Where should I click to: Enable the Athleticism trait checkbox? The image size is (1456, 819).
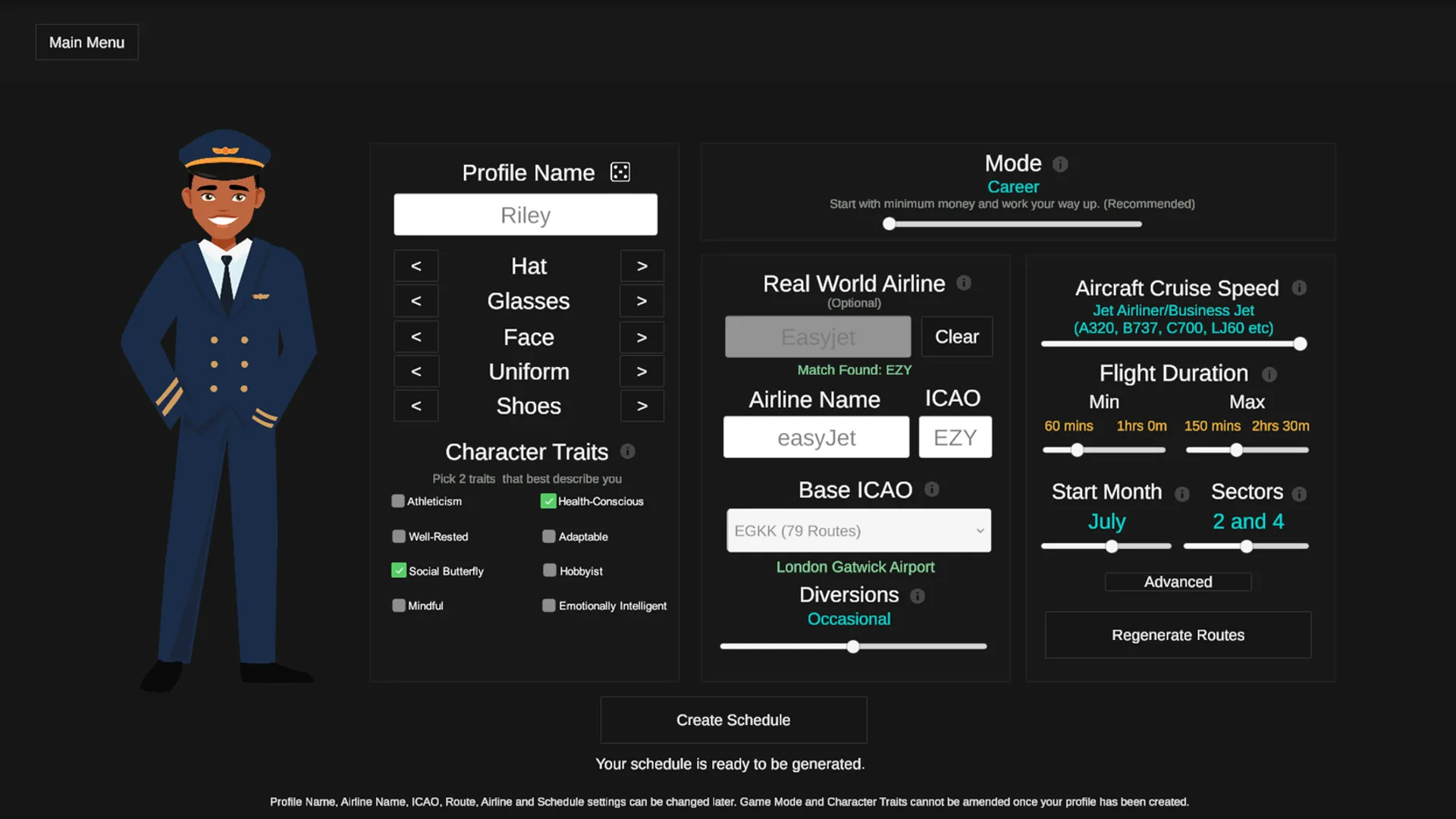398,501
